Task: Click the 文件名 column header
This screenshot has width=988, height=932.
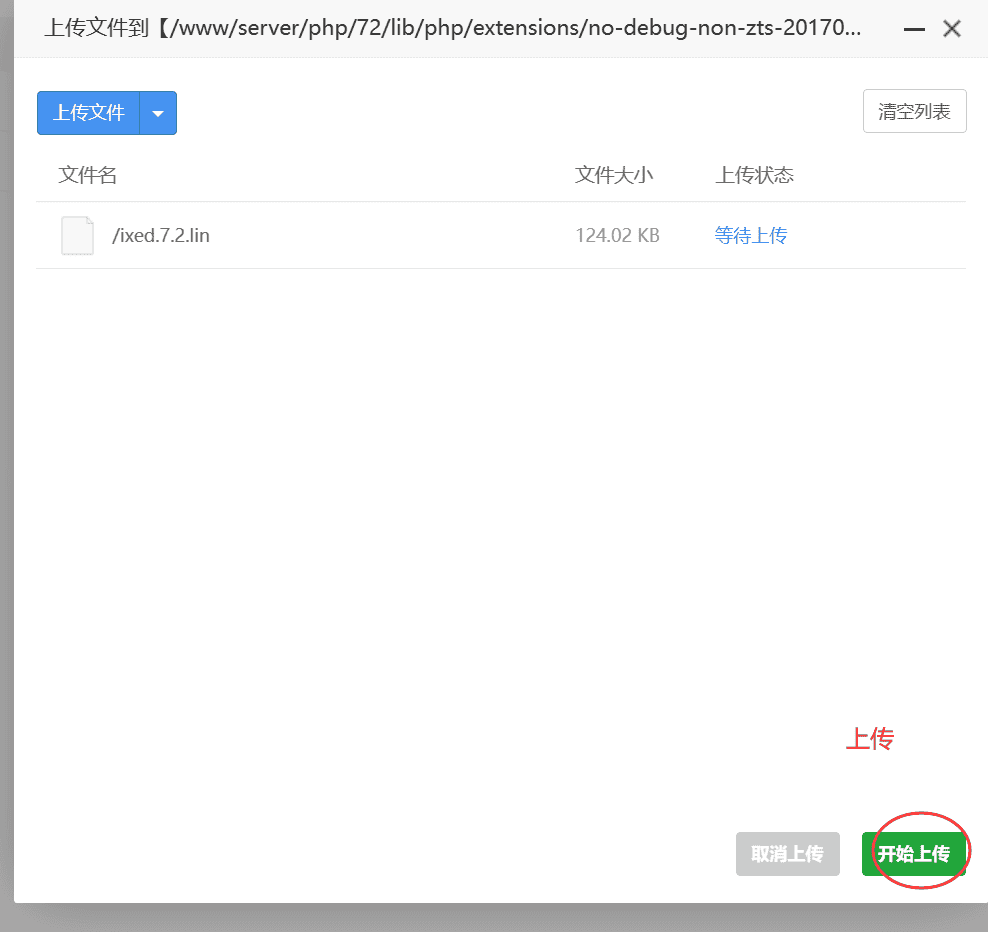Action: (88, 175)
